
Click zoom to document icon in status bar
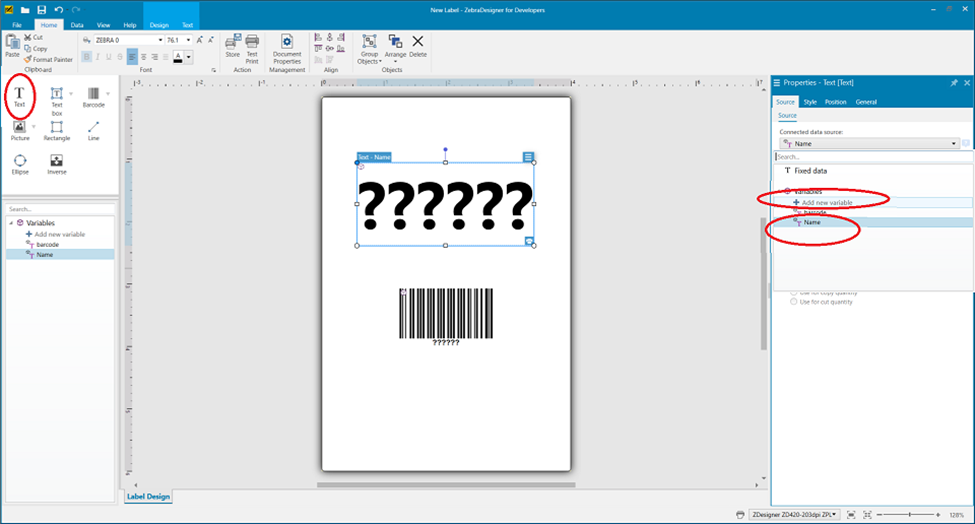click(851, 515)
